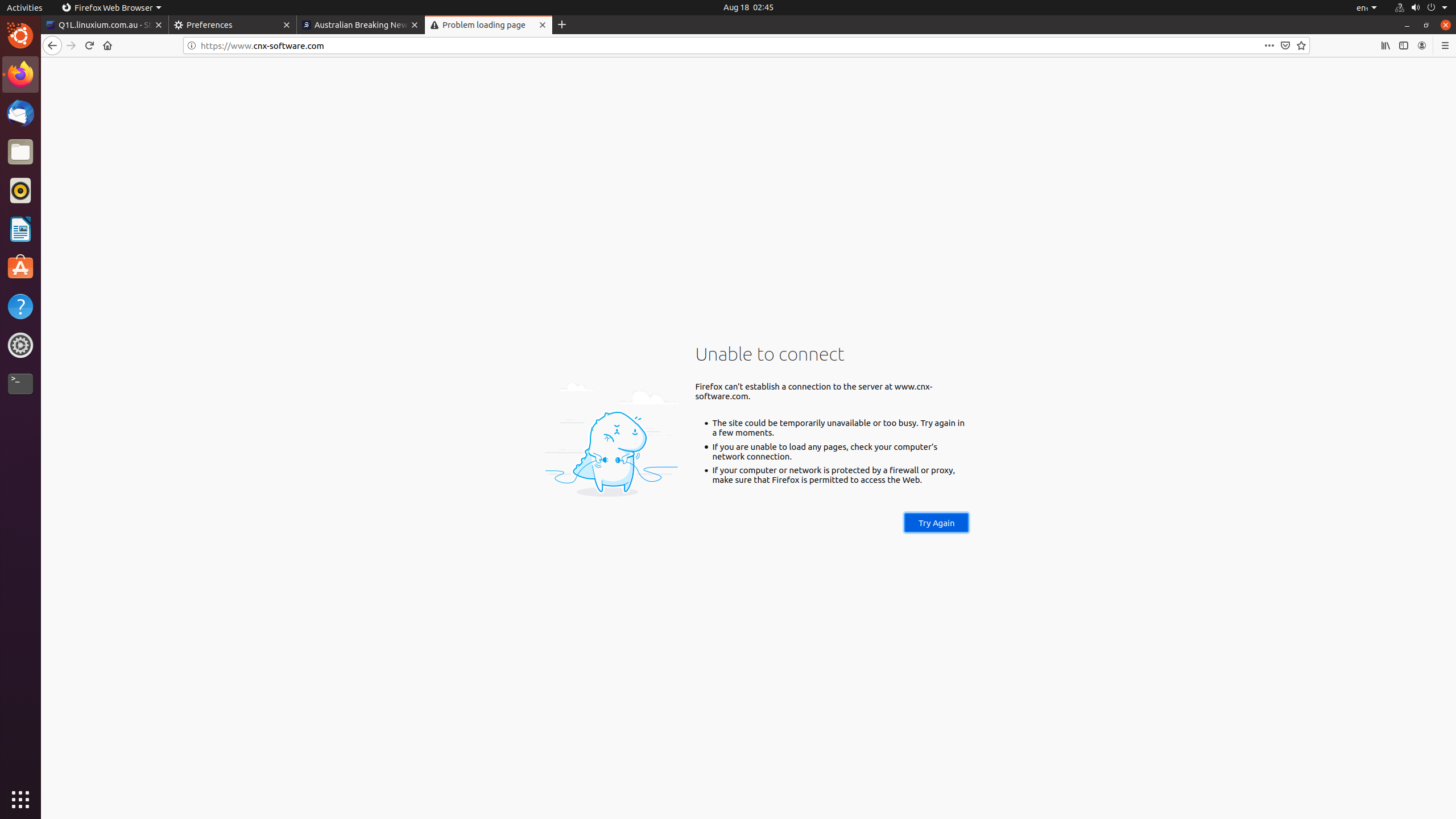
Task: Launch Thunderbird Mail from dock
Action: (20, 113)
